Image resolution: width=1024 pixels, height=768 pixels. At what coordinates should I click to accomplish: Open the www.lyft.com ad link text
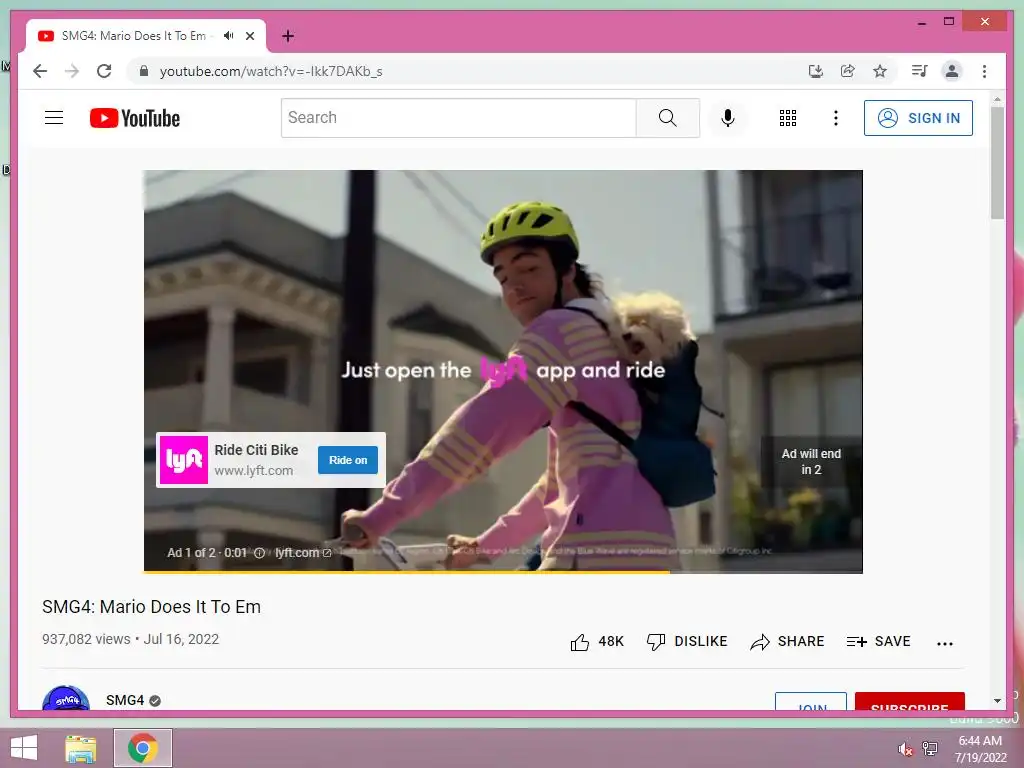click(x=253, y=470)
